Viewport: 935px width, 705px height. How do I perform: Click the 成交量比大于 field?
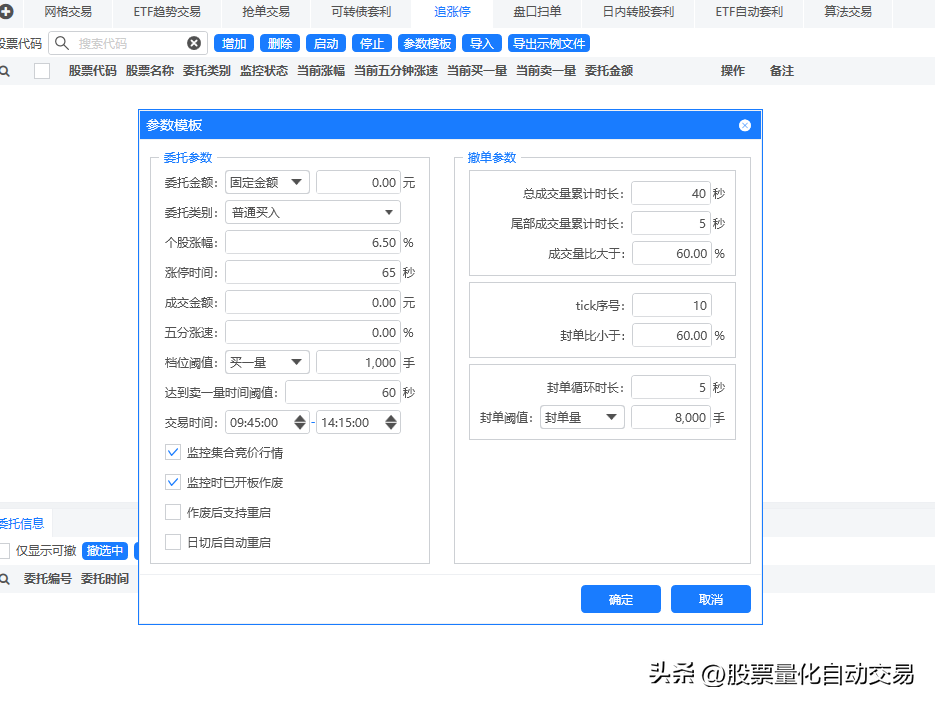pos(672,253)
